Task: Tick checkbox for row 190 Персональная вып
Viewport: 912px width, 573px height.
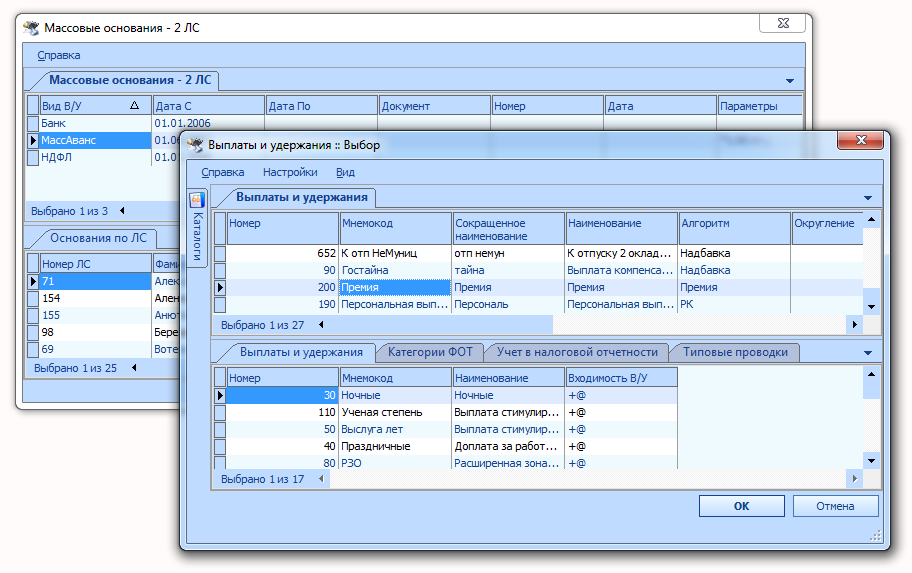Action: click(220, 304)
